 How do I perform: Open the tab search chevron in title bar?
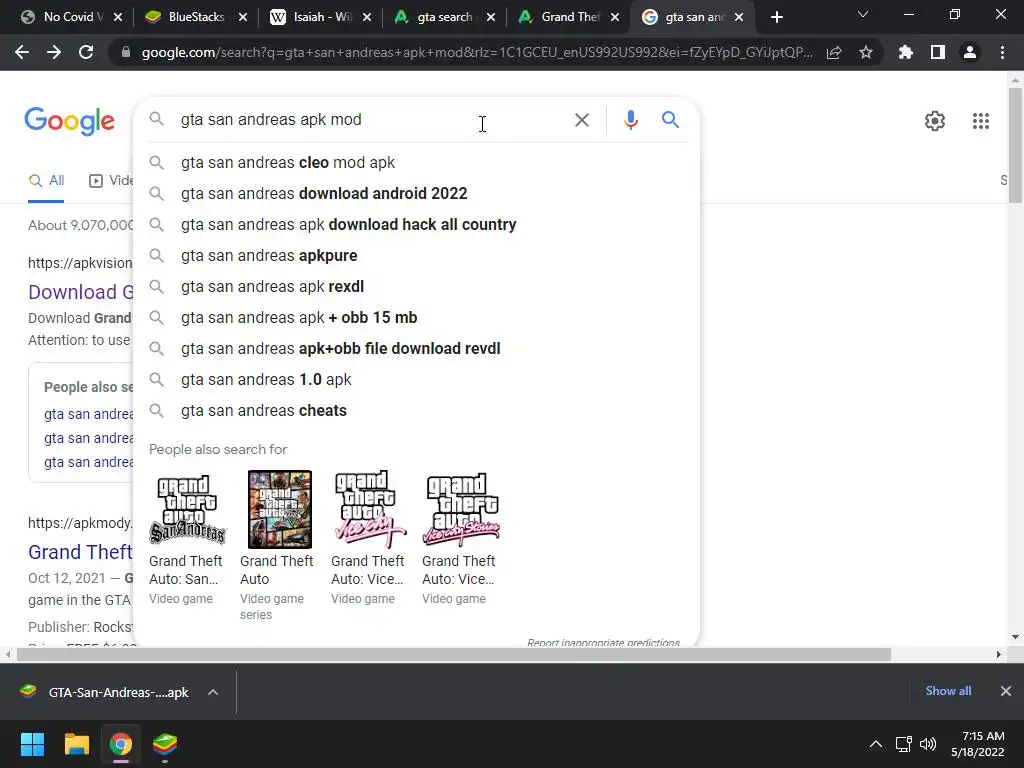(863, 14)
